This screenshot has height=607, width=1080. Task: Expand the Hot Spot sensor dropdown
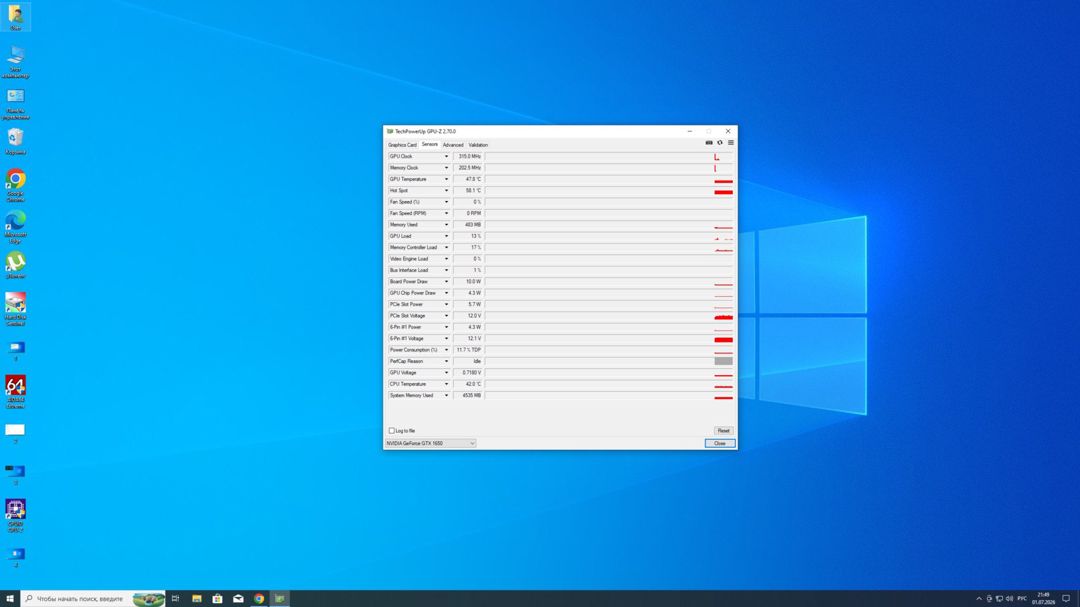446,191
